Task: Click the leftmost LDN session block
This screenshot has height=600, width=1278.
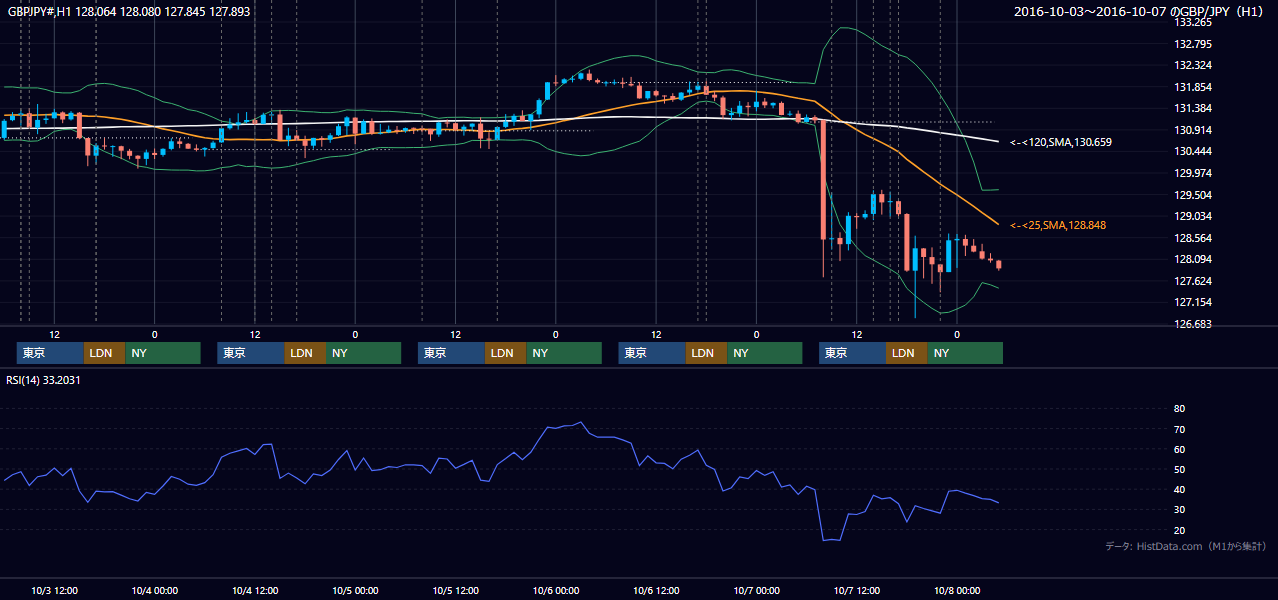Action: coord(104,353)
